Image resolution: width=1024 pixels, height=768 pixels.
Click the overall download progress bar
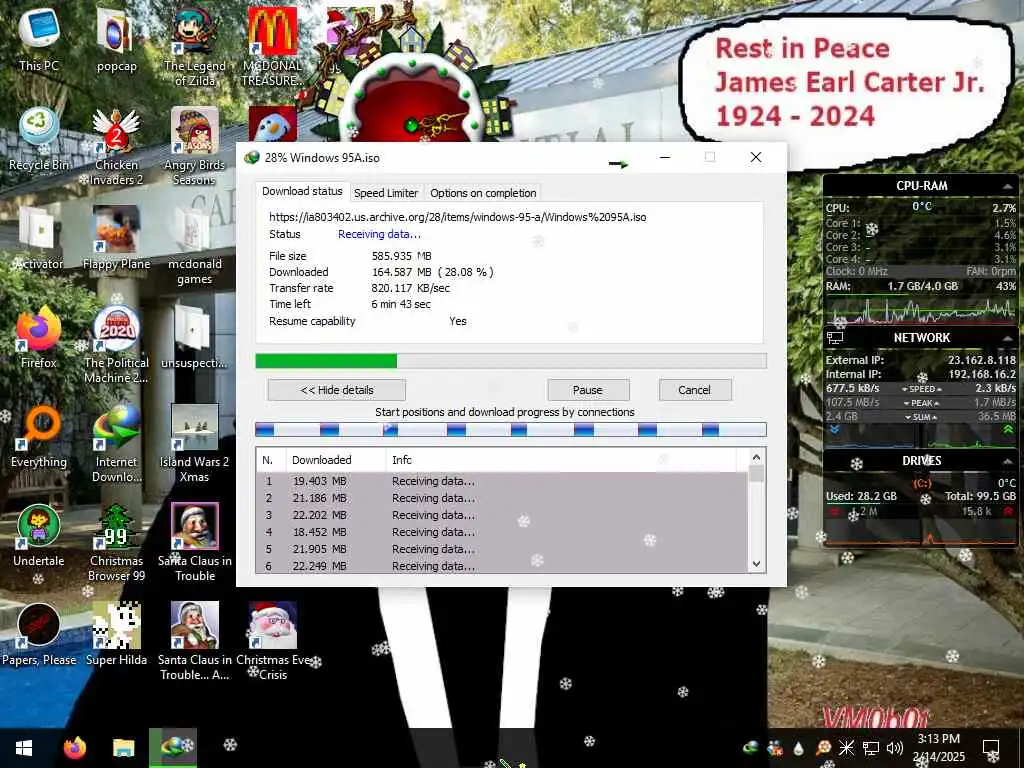(511, 361)
